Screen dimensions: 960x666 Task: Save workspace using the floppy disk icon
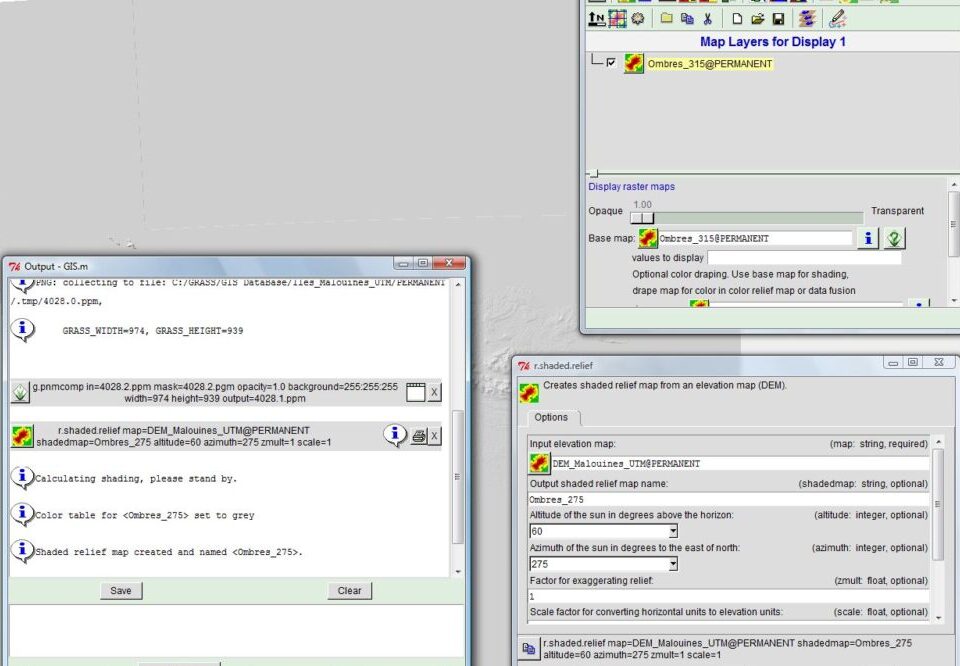pyautogui.click(x=778, y=18)
